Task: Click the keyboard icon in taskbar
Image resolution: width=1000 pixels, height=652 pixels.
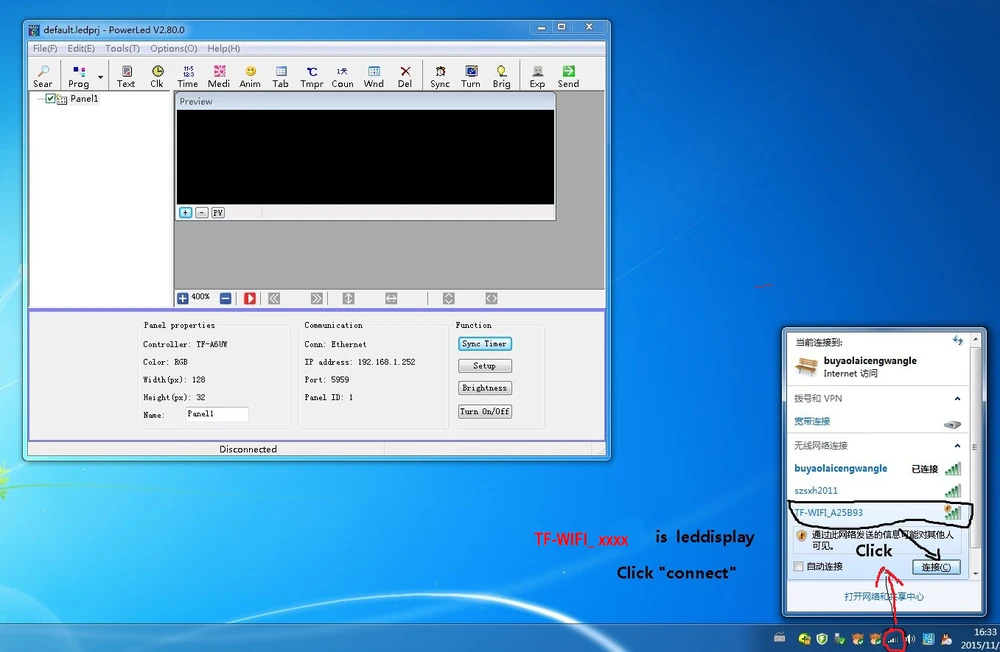Action: [x=780, y=637]
